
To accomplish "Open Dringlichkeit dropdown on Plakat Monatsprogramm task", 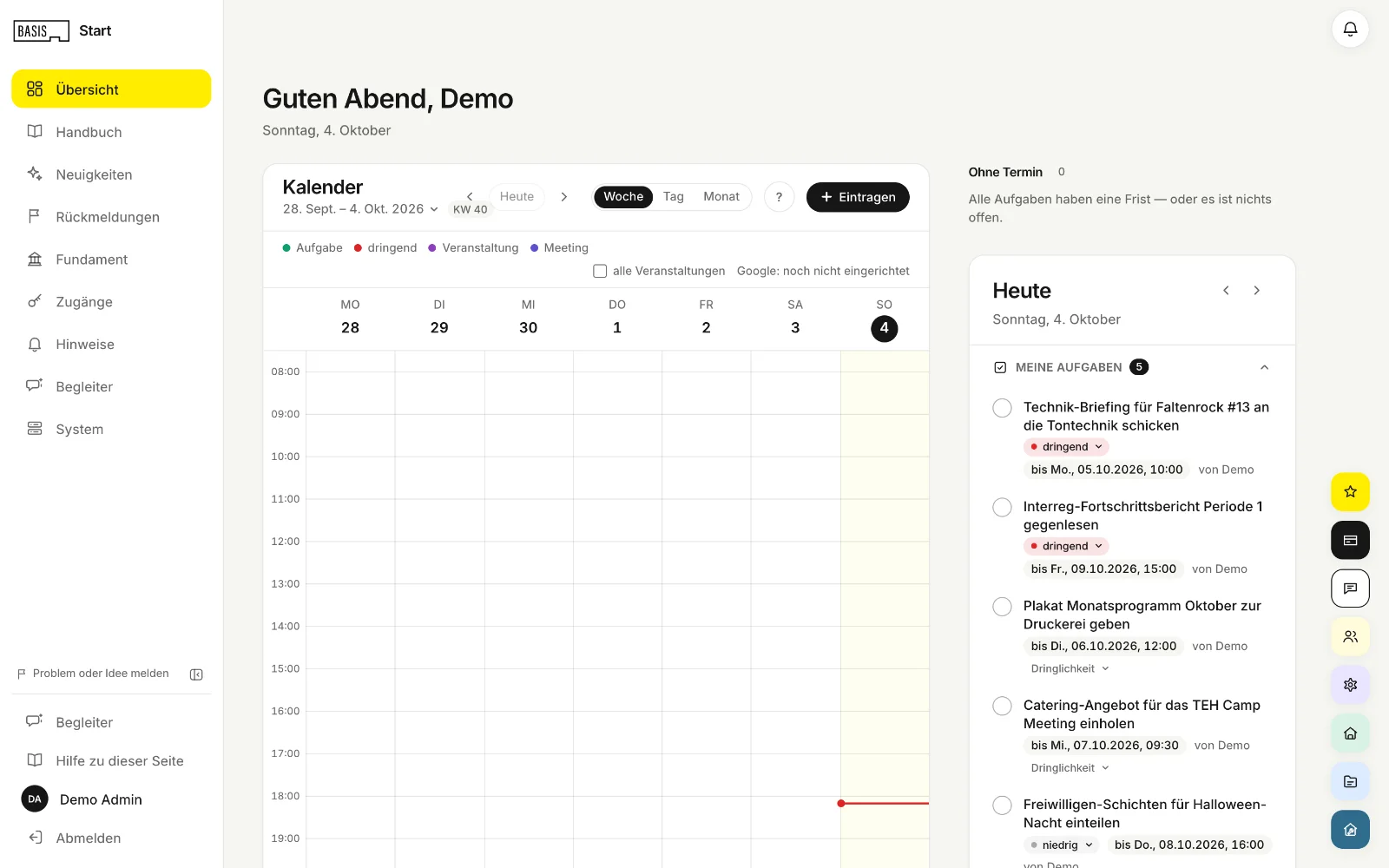I will (1070, 668).
